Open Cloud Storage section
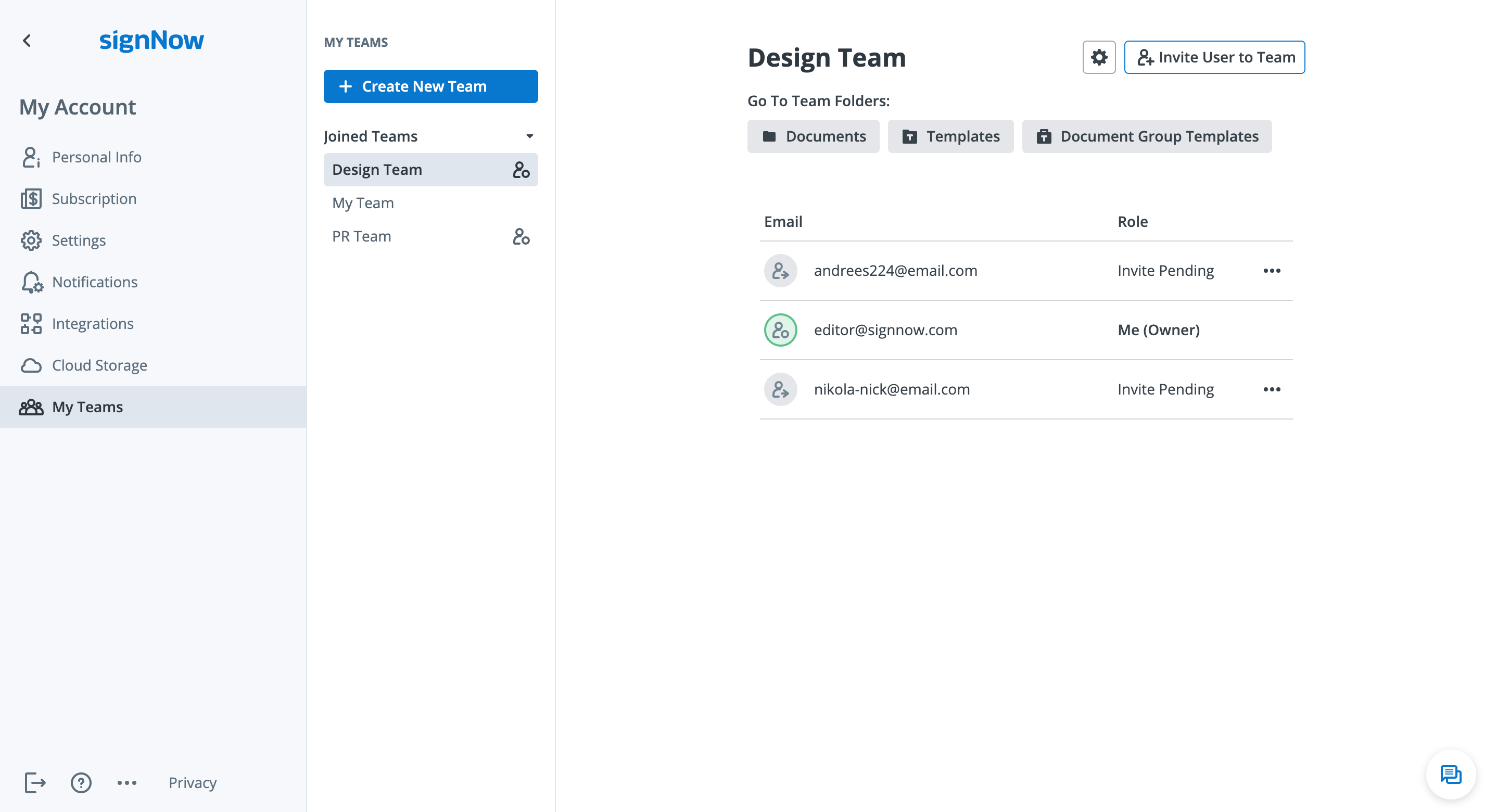Image resolution: width=1497 pixels, height=812 pixels. [99, 365]
